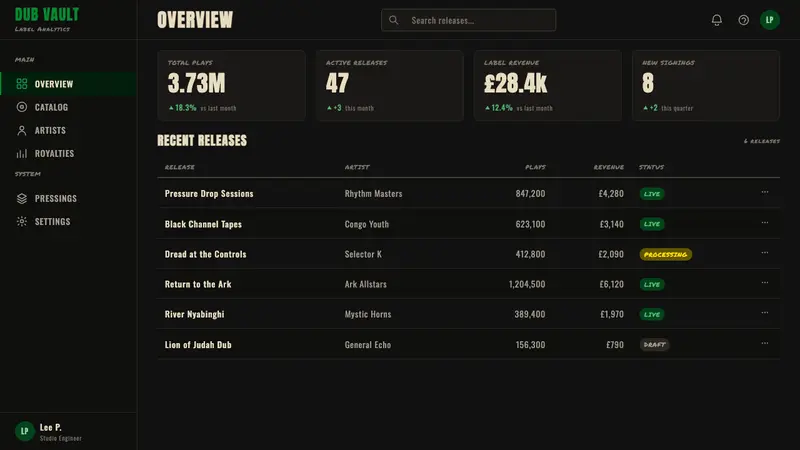Click the Processing status badge
800x450 pixels.
click(666, 254)
